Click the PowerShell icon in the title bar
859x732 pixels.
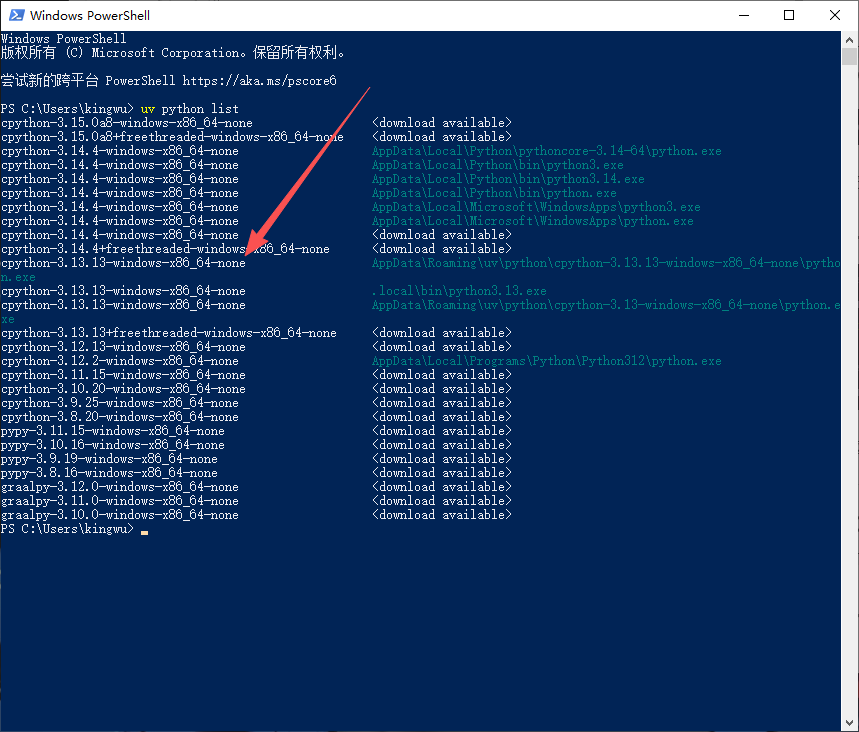tap(17, 15)
